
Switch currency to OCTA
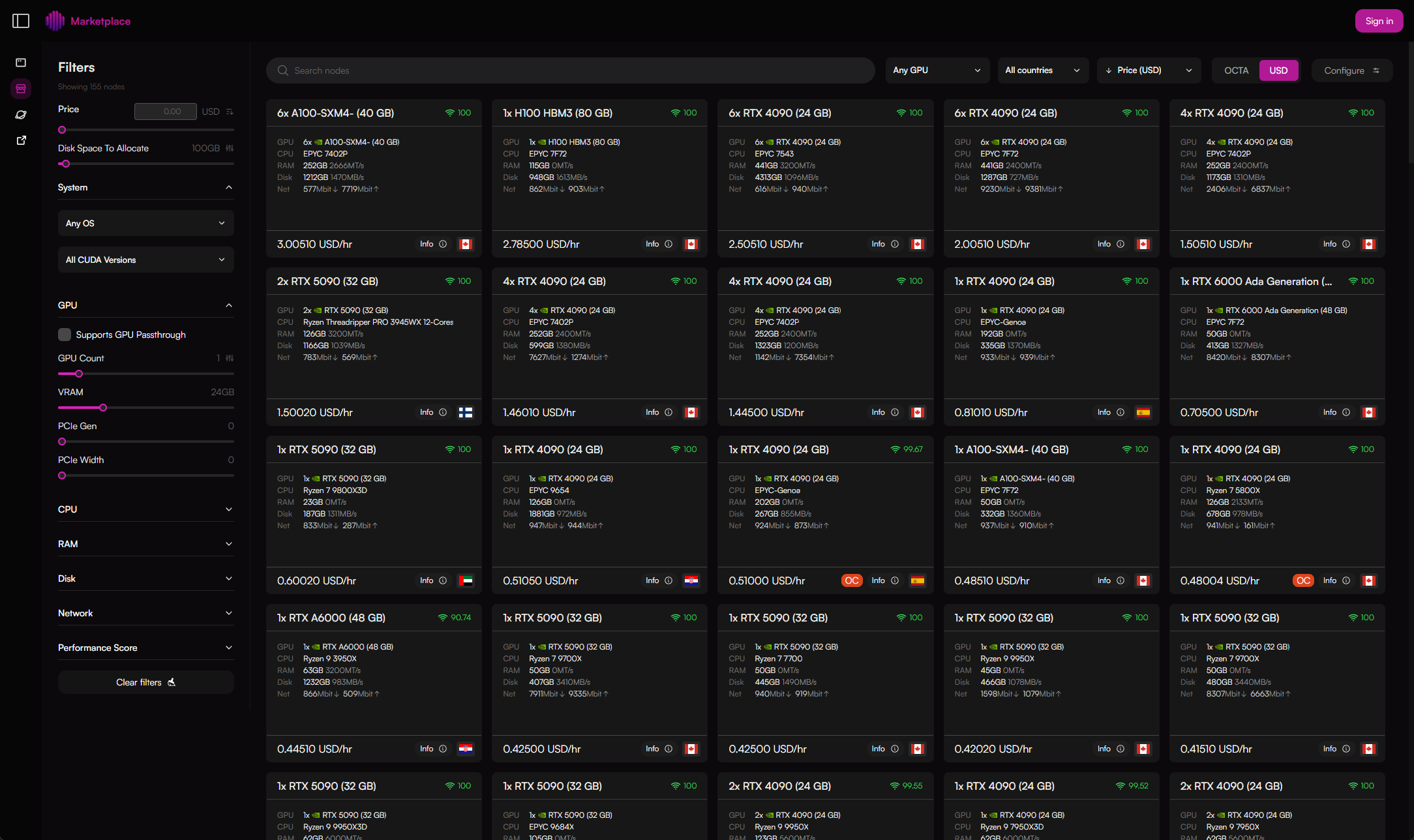1236,70
